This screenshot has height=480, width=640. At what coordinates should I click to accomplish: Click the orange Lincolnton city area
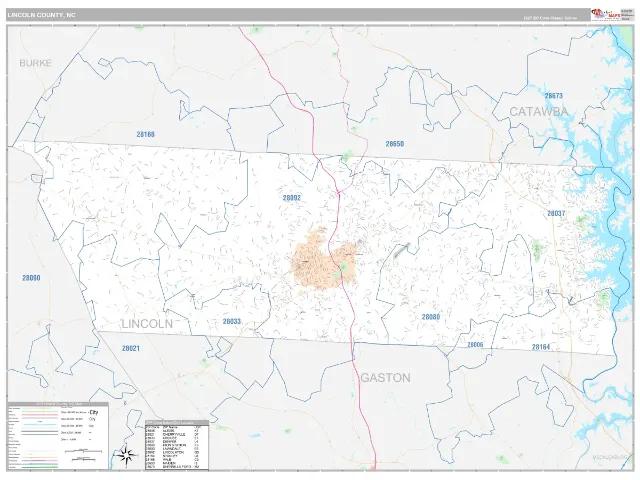(x=322, y=261)
